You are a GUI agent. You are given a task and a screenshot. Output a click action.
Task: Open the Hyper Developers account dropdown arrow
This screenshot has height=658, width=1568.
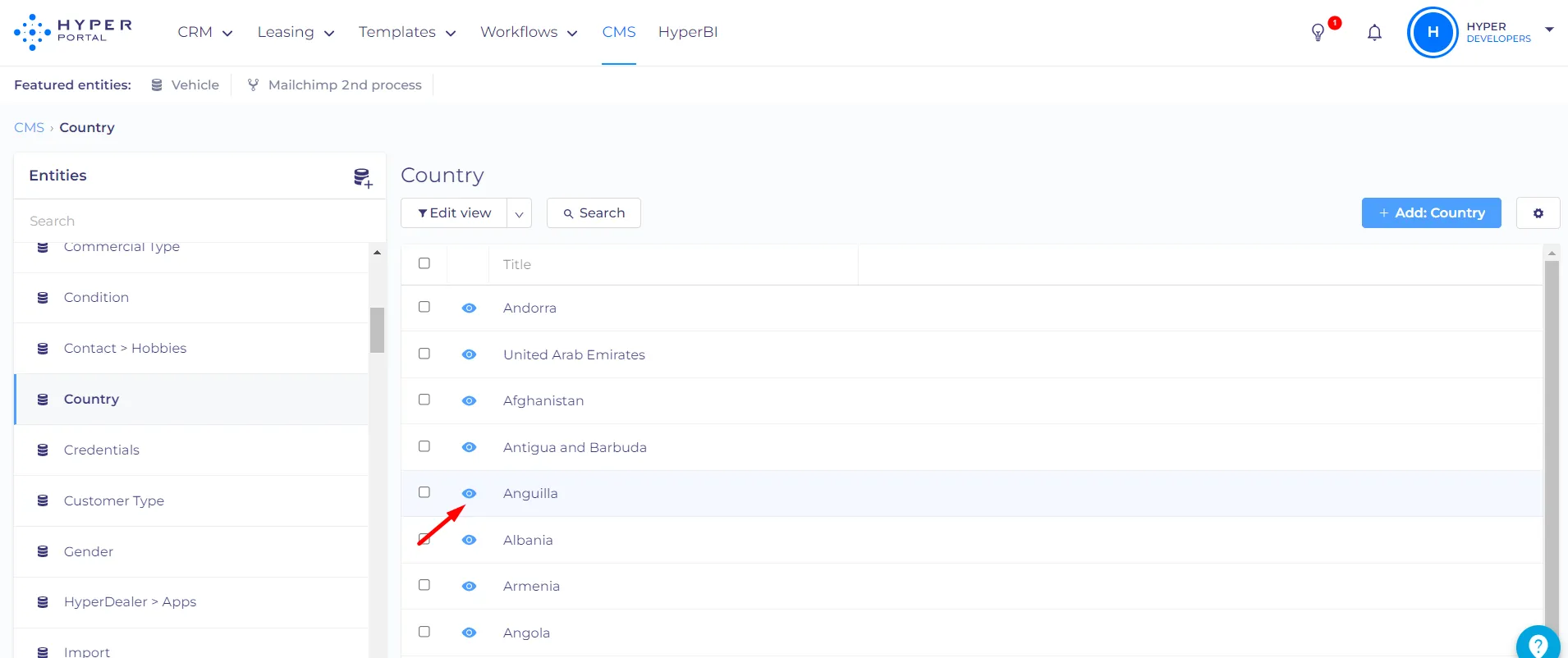pyautogui.click(x=1549, y=30)
